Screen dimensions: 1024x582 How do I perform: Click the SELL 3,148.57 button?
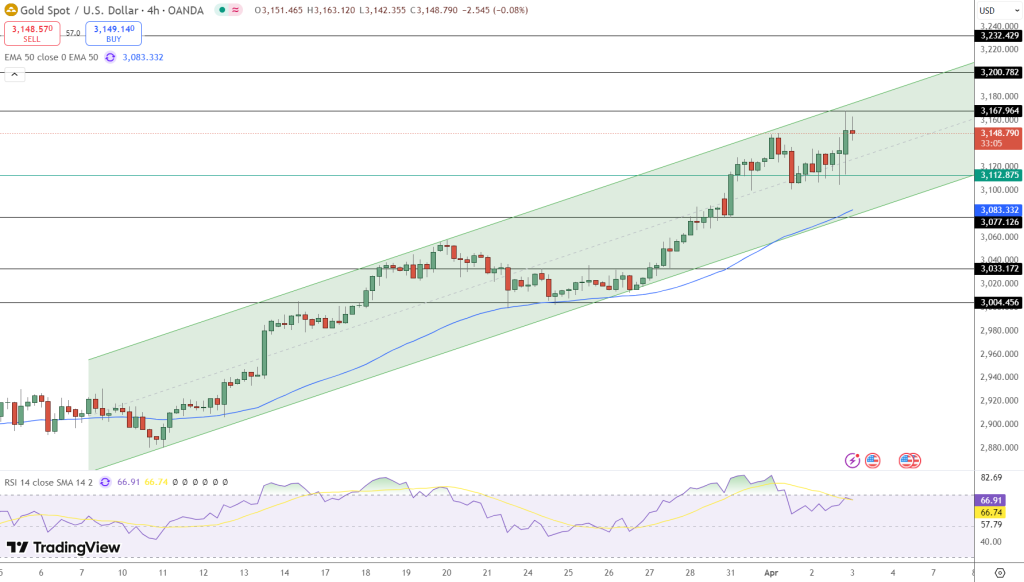coord(32,33)
